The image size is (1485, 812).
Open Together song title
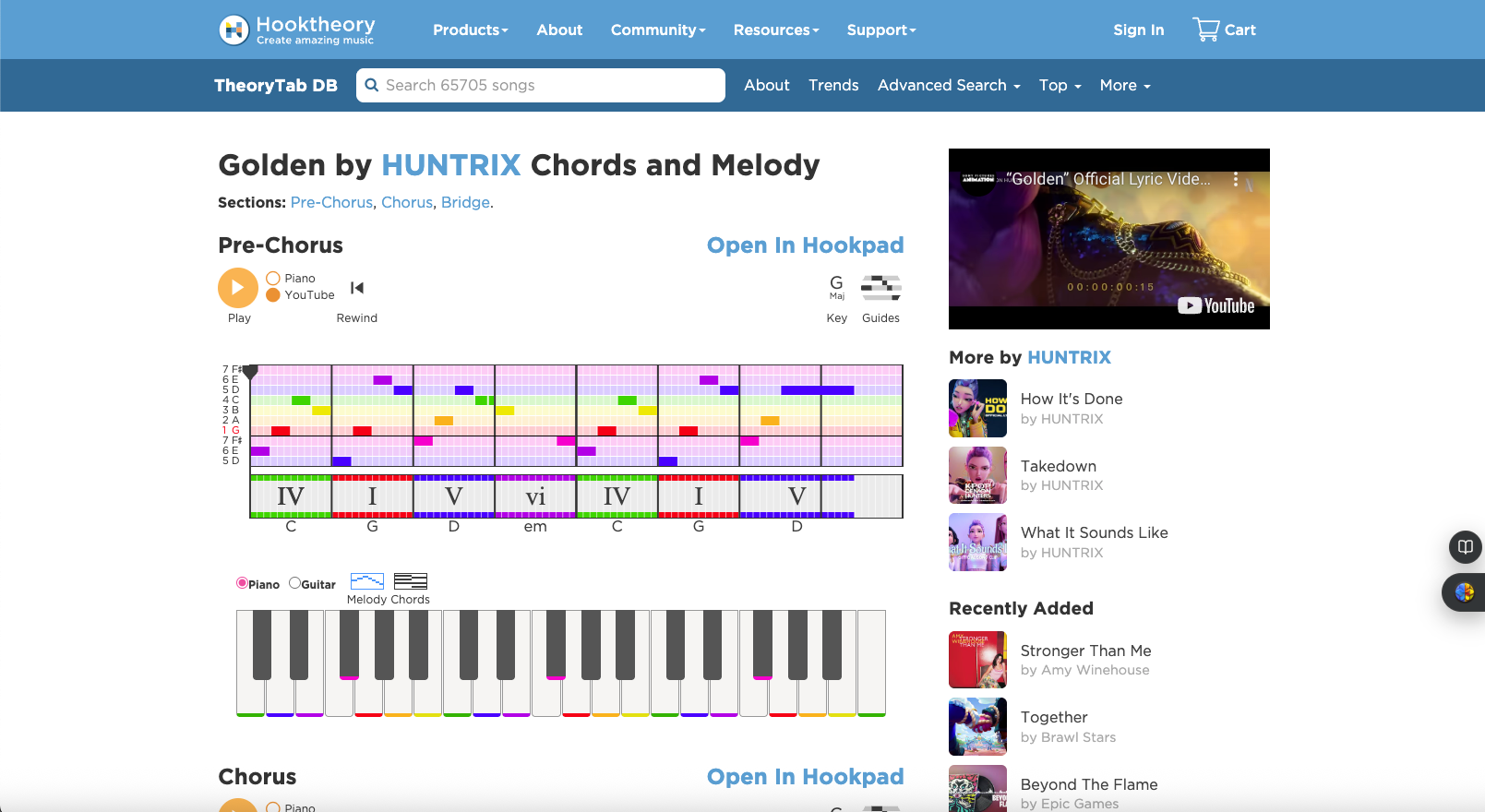[x=1054, y=717]
